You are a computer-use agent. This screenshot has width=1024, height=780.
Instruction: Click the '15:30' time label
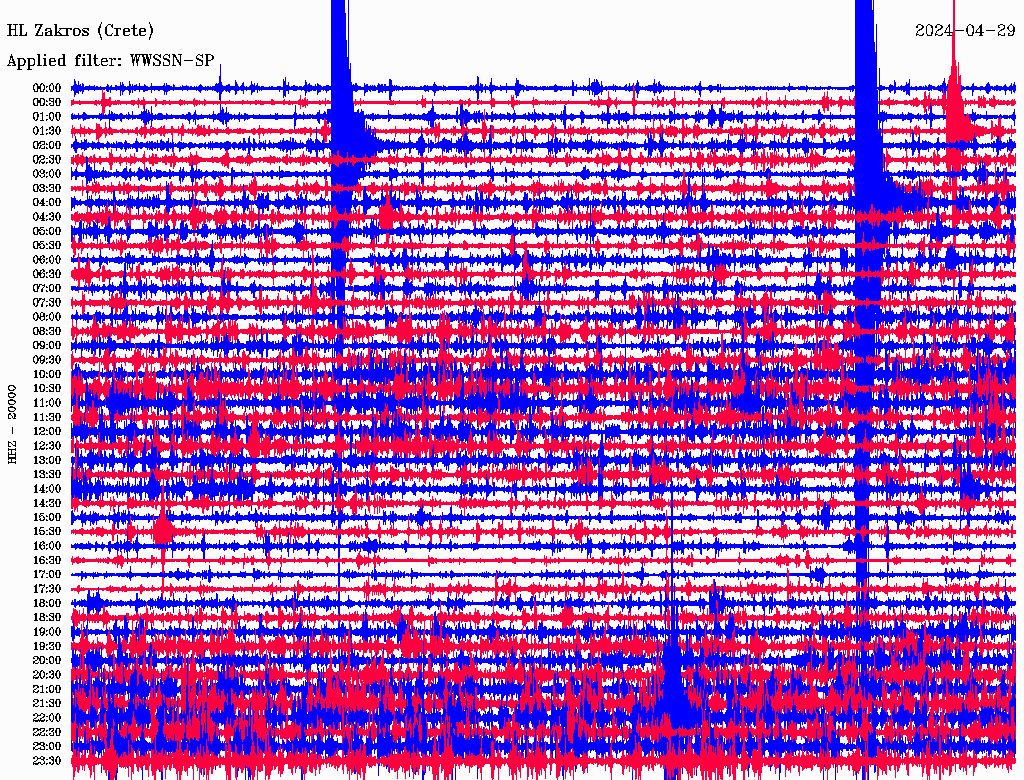tap(47, 532)
